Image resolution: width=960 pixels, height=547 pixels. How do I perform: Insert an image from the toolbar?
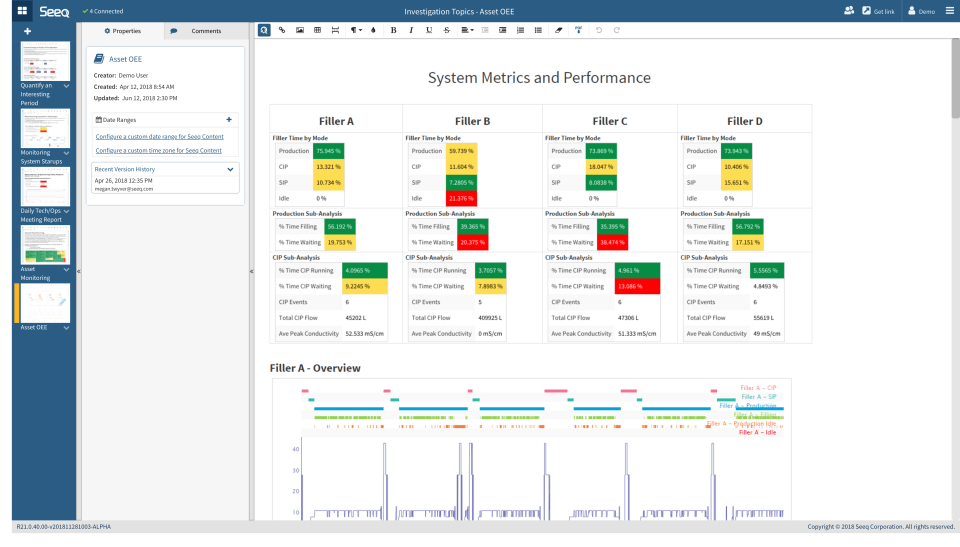299,30
